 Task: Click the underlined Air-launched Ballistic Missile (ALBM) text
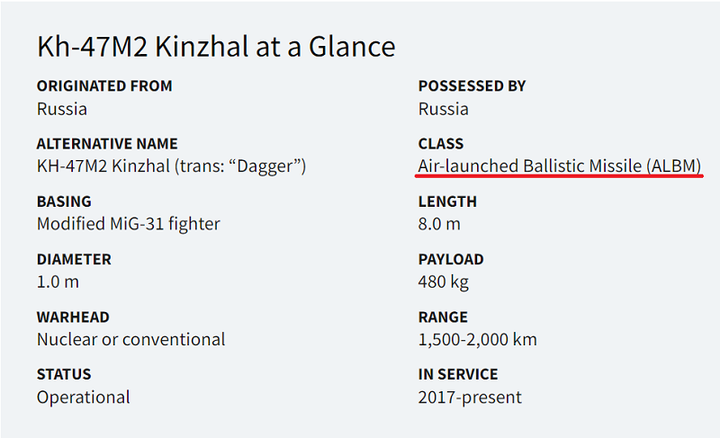click(559, 166)
